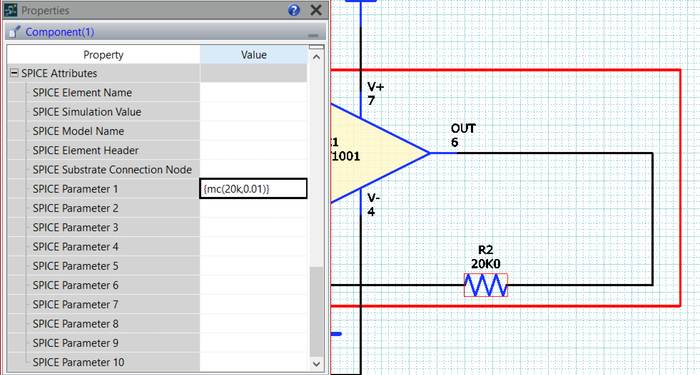Screen dimensions: 700x375
Task: Click the SPICE Parameter 2 value cell
Action: [254, 208]
